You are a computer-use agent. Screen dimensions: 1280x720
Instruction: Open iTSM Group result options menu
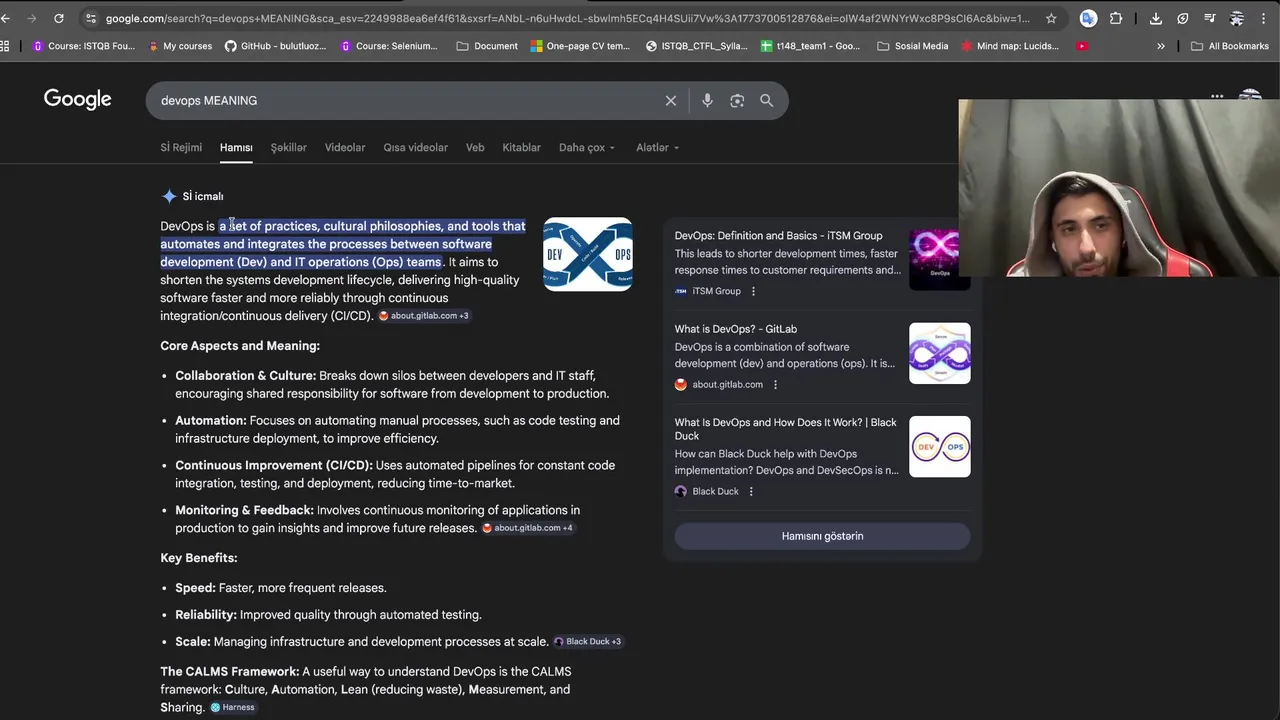tap(753, 291)
